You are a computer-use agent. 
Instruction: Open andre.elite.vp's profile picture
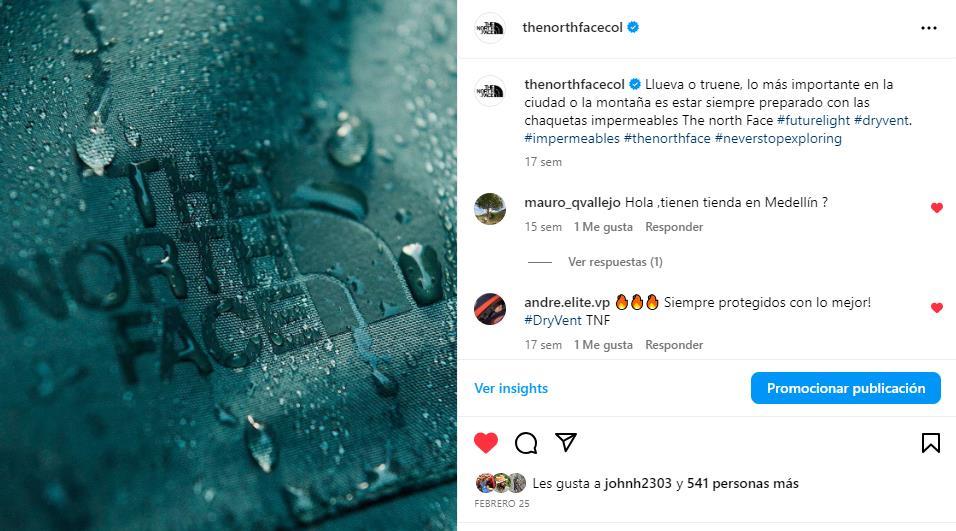[490, 309]
